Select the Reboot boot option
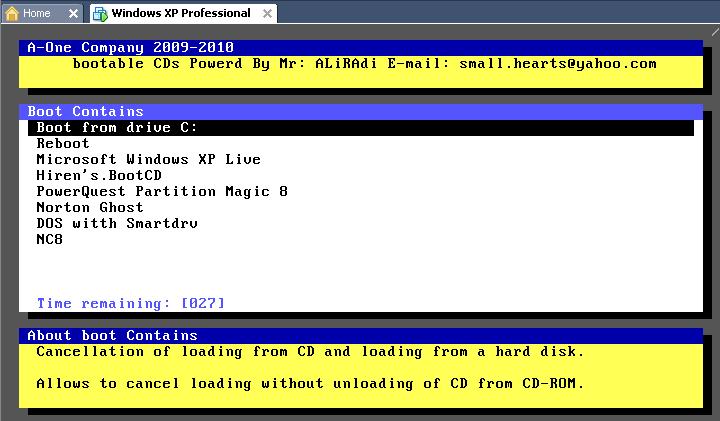 coord(63,143)
